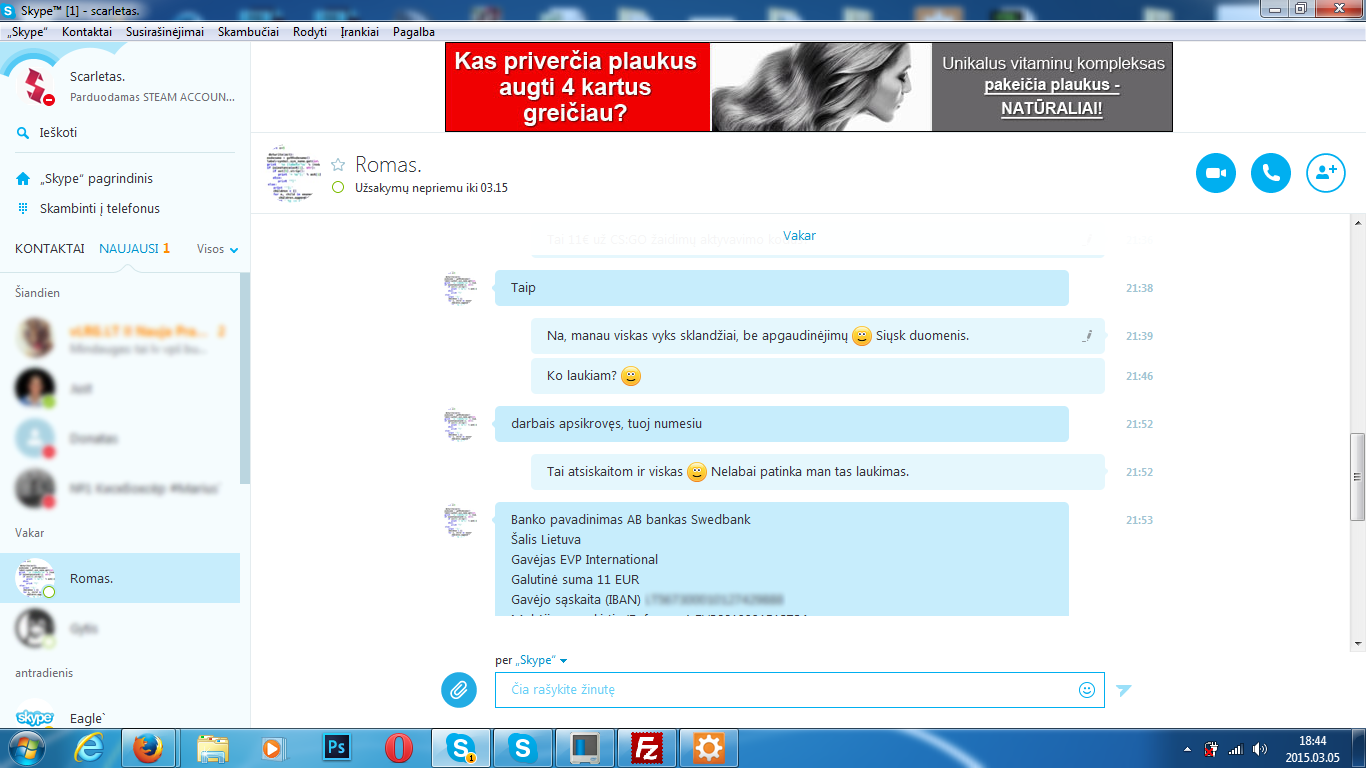Click Scarletas profile avatar
1366x768 pixels.
[x=38, y=85]
